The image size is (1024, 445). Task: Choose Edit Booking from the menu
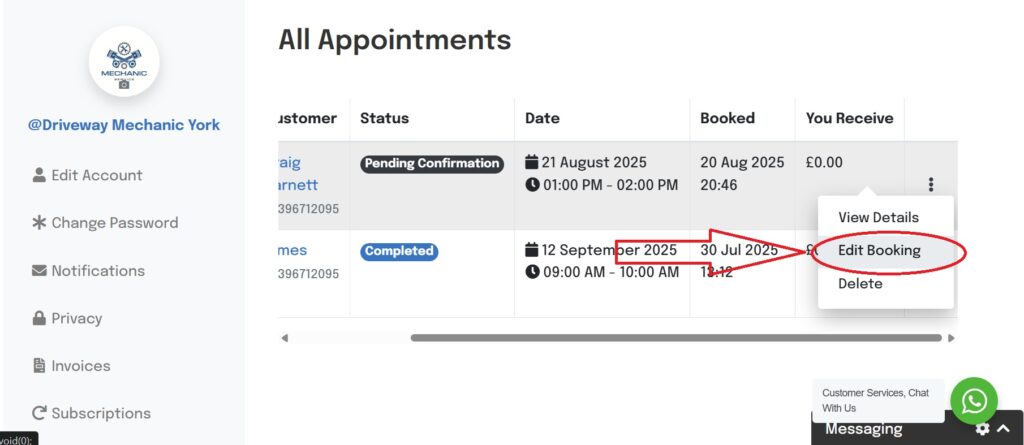tap(879, 251)
